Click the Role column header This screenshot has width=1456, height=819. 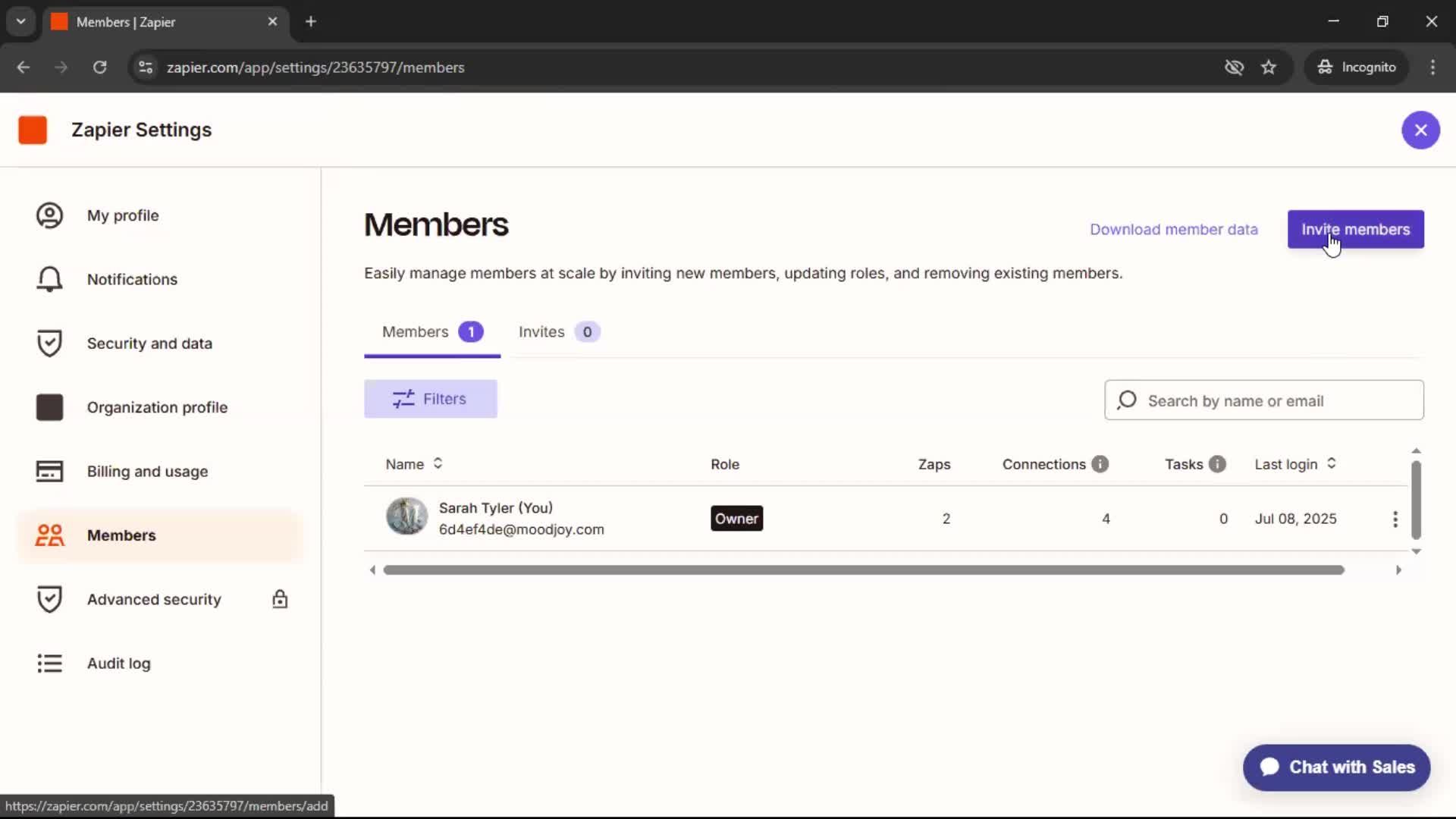tap(724, 464)
